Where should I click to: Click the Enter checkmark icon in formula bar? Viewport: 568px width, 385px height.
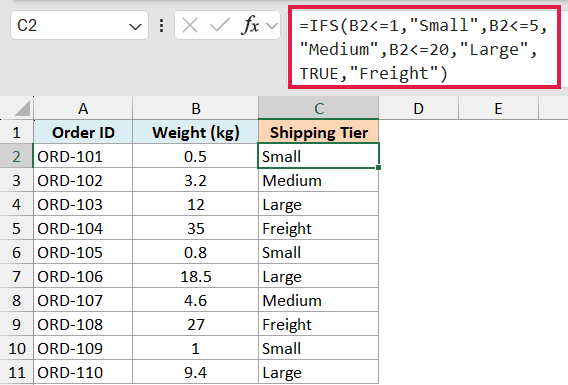[x=220, y=26]
